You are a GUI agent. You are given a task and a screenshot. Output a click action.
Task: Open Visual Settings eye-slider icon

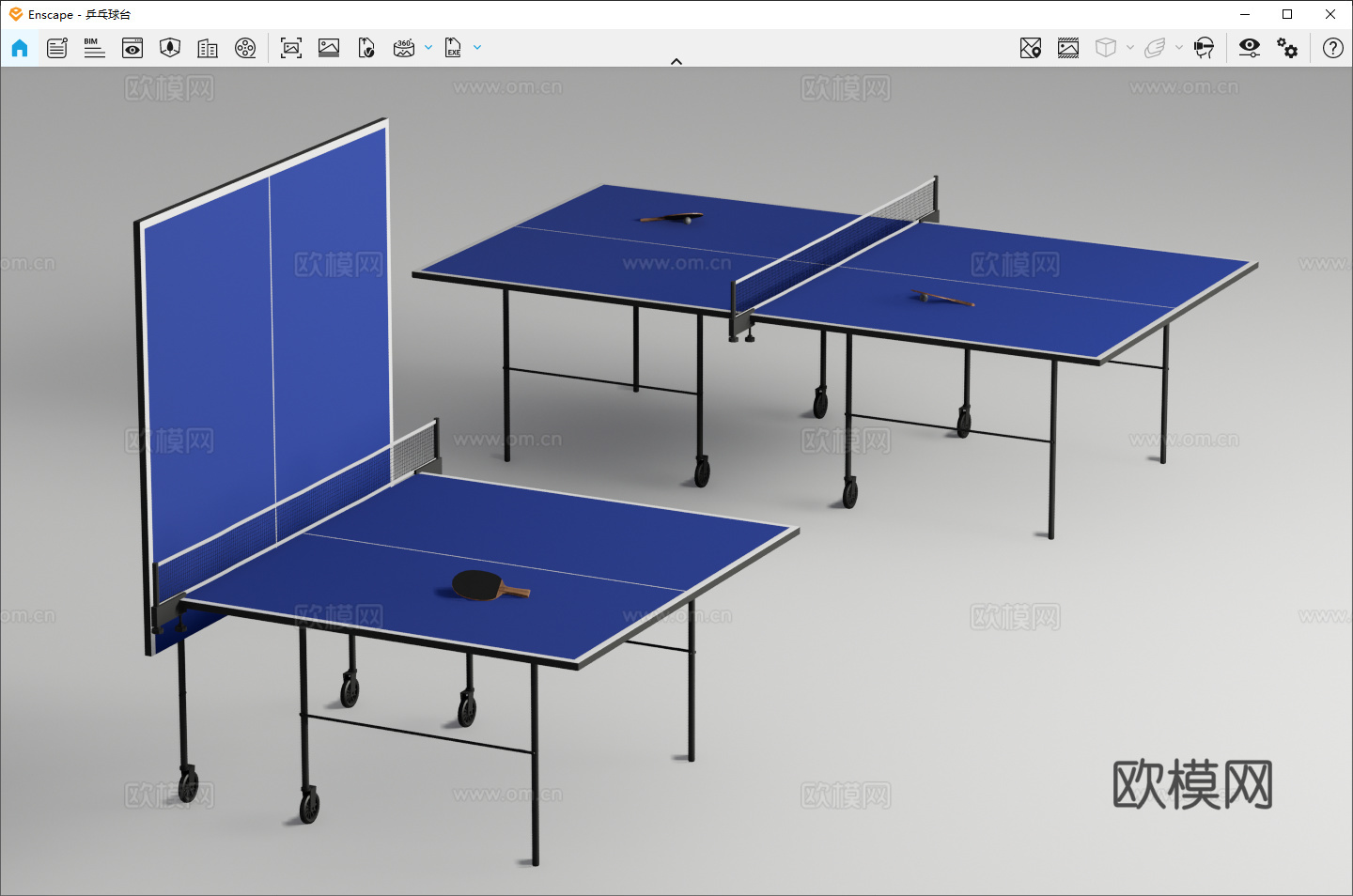pyautogui.click(x=1250, y=48)
